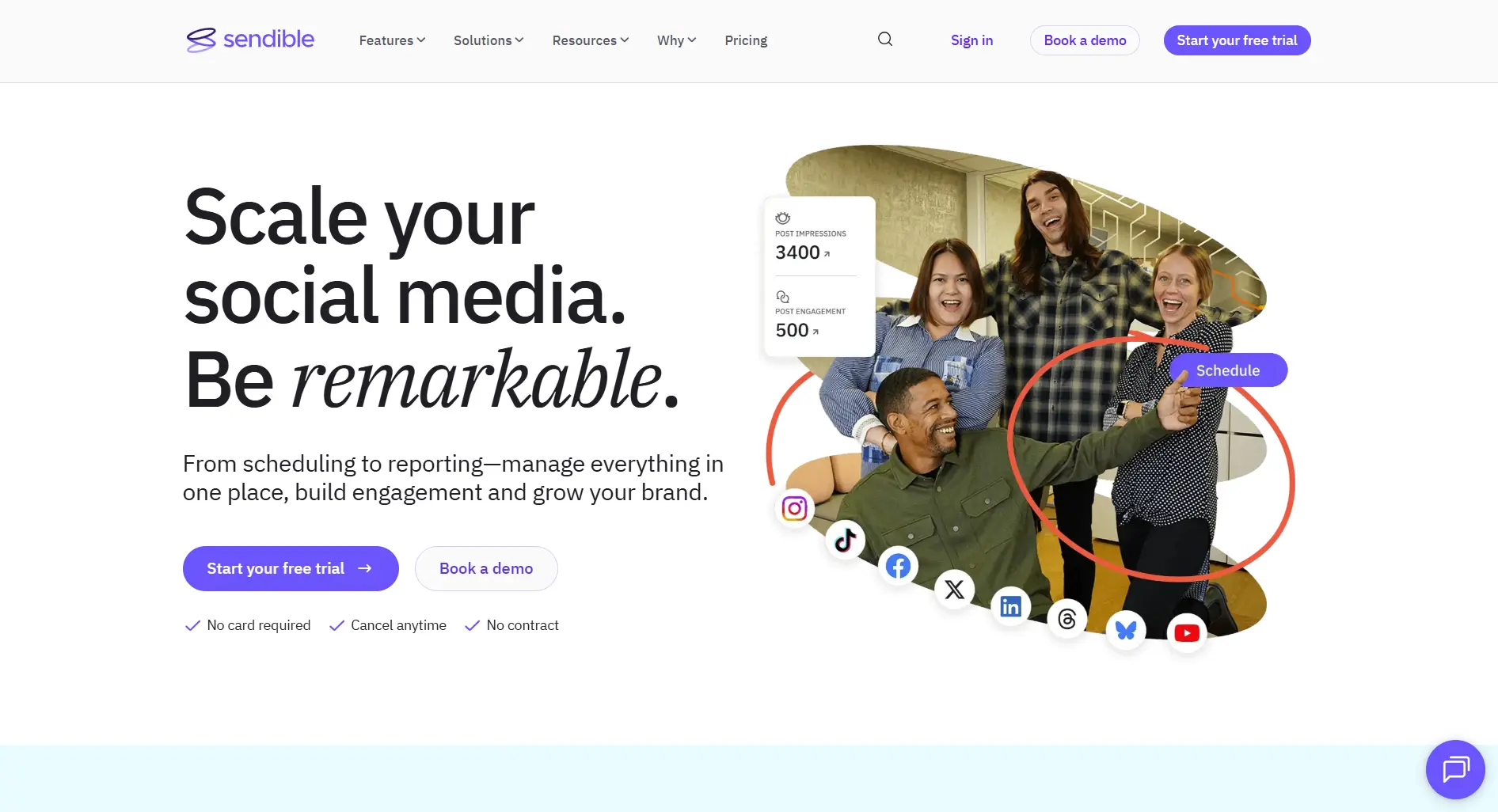Expand the Features dropdown menu
This screenshot has height=812, width=1498.
pyautogui.click(x=392, y=40)
